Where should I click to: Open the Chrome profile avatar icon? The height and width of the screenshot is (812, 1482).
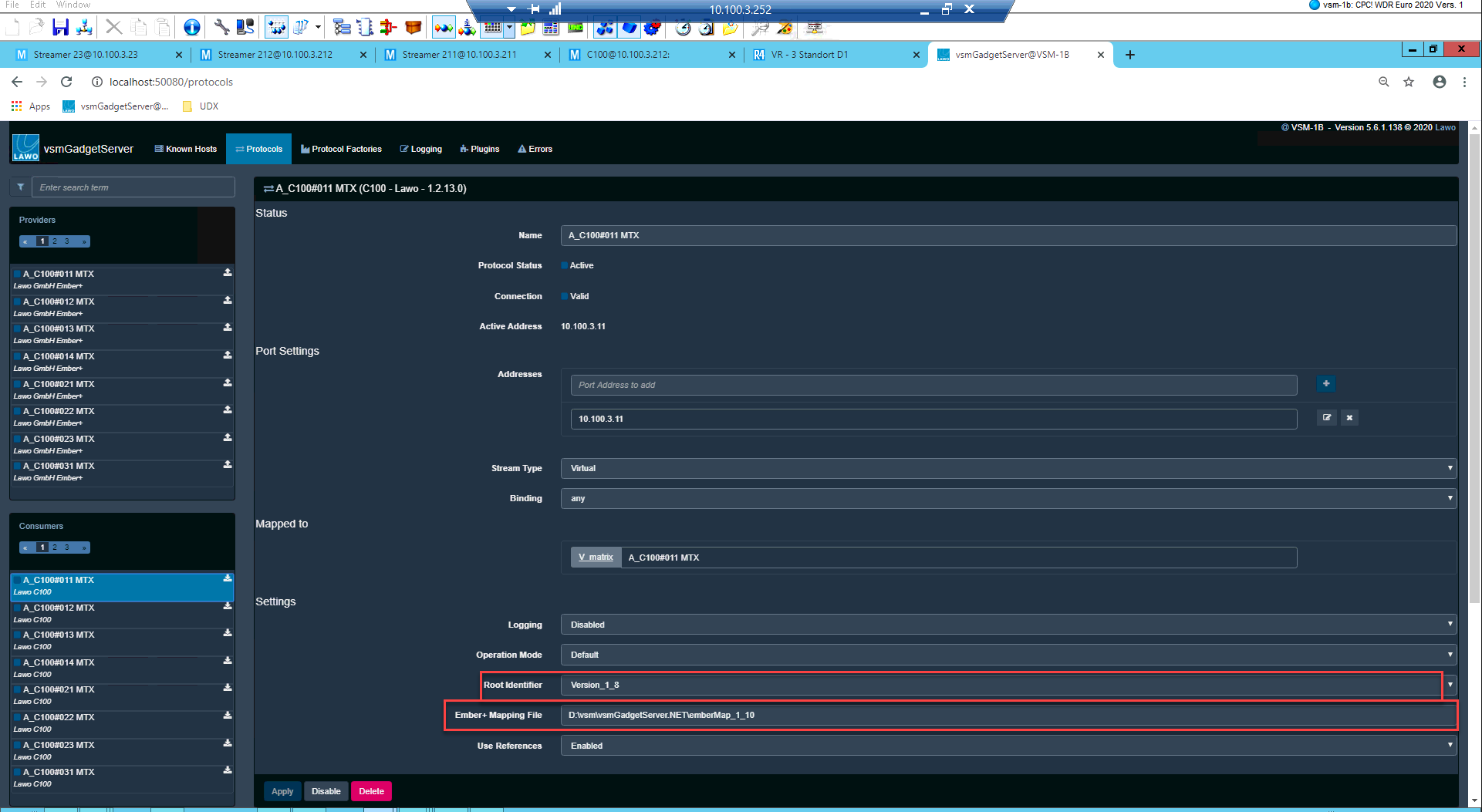pos(1439,82)
